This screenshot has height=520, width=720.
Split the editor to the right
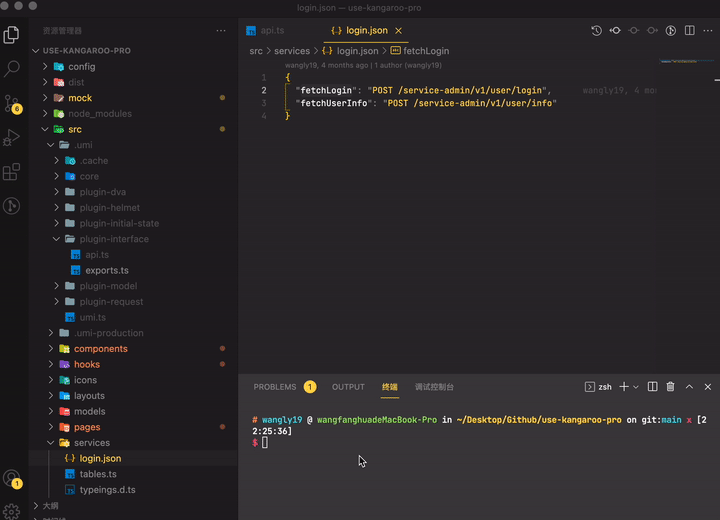(690, 30)
